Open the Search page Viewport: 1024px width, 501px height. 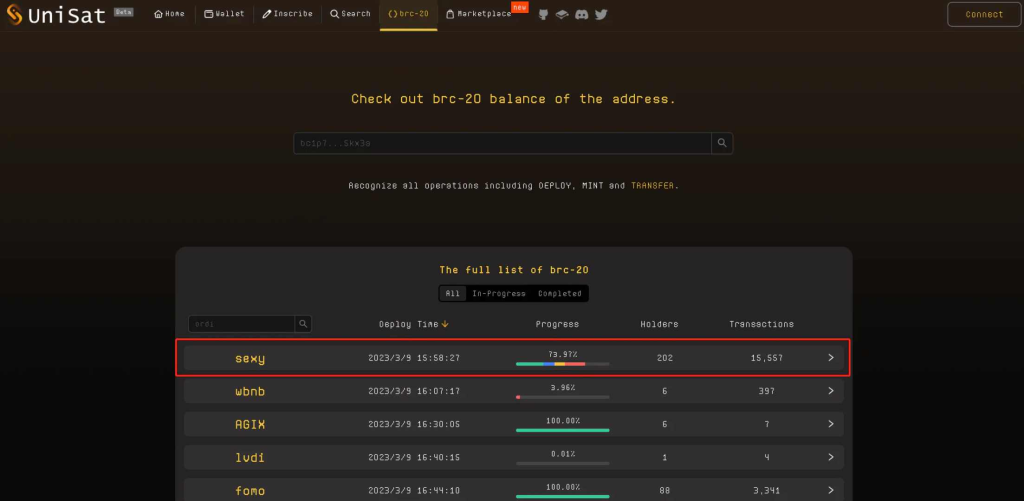350,14
